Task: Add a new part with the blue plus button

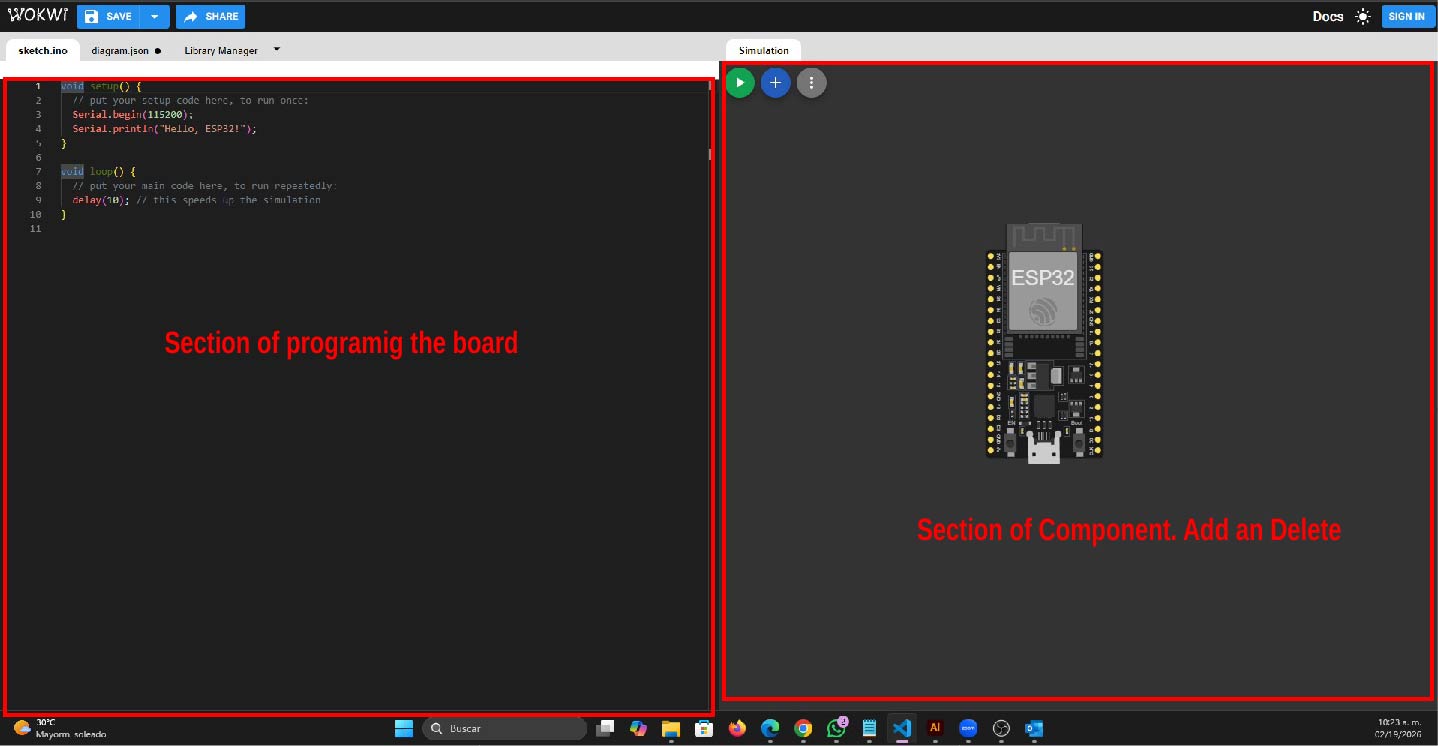Action: point(775,83)
